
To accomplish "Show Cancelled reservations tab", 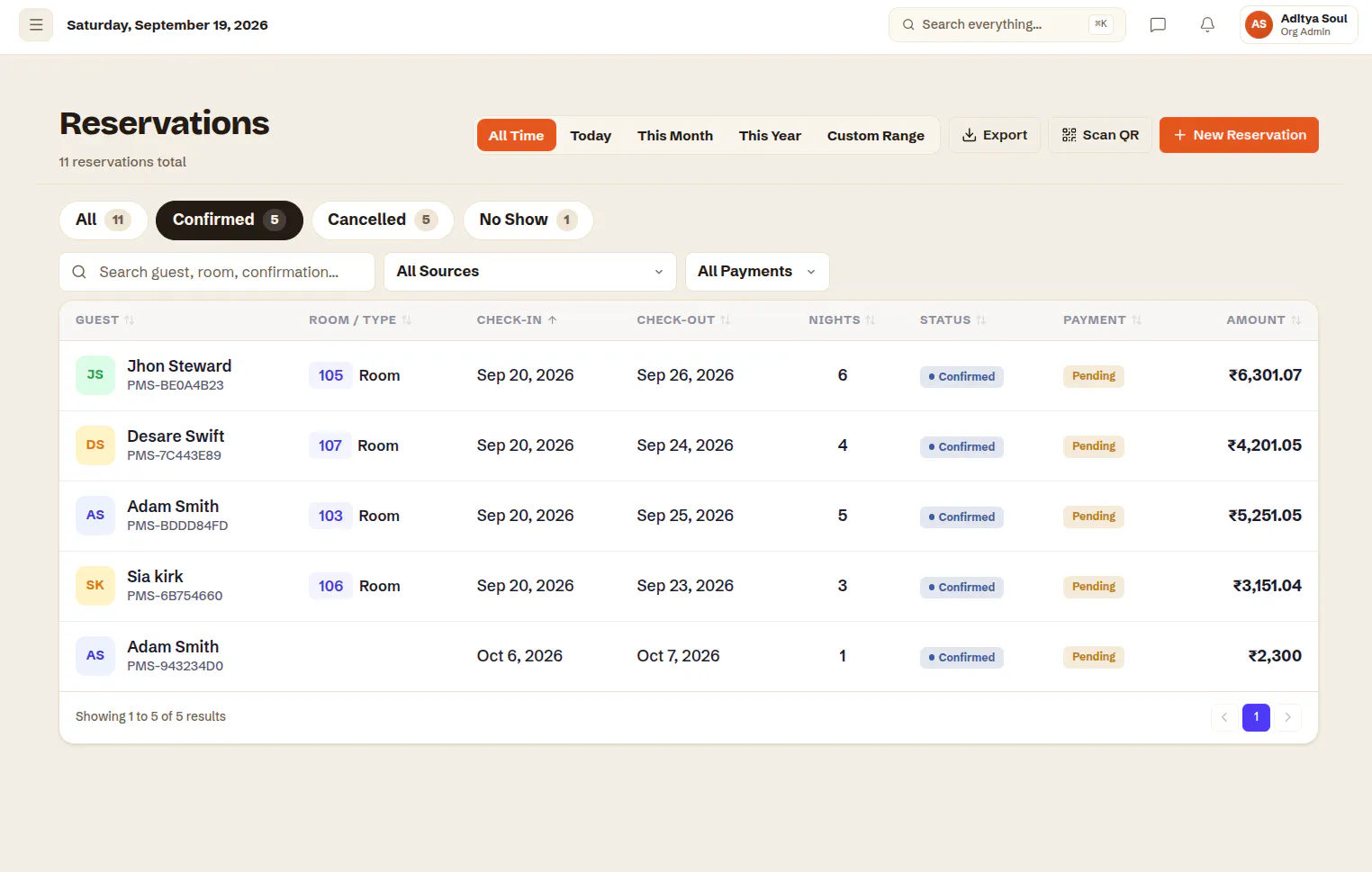I will pyautogui.click(x=383, y=220).
